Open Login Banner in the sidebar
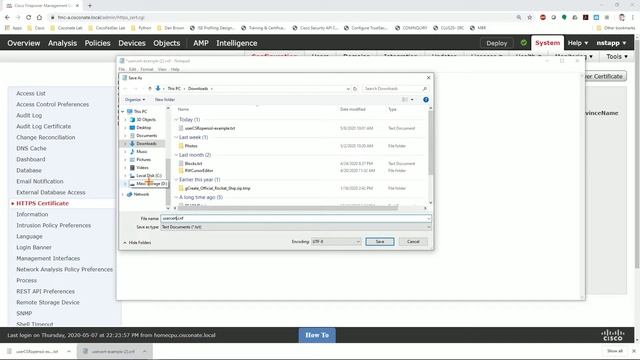 tap(34, 247)
